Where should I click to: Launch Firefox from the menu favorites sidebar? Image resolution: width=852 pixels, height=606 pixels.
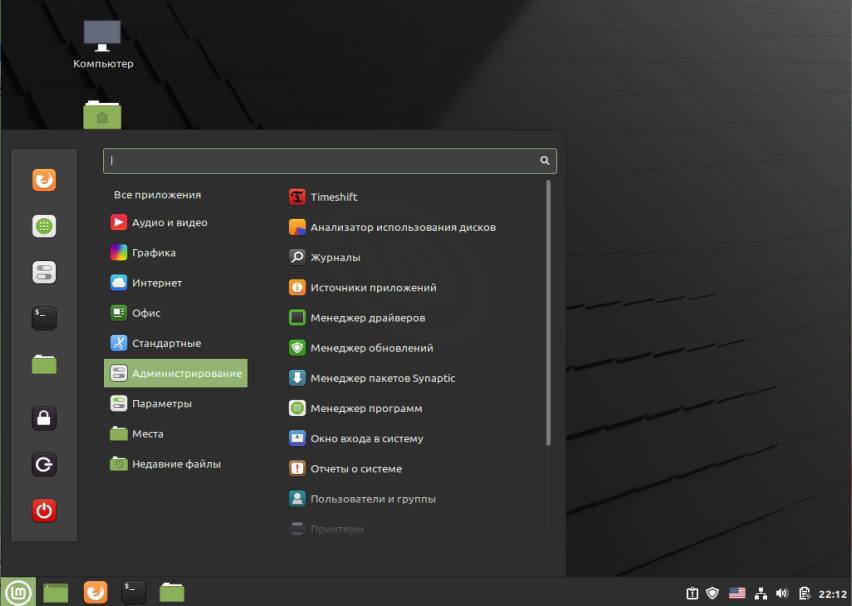point(44,180)
